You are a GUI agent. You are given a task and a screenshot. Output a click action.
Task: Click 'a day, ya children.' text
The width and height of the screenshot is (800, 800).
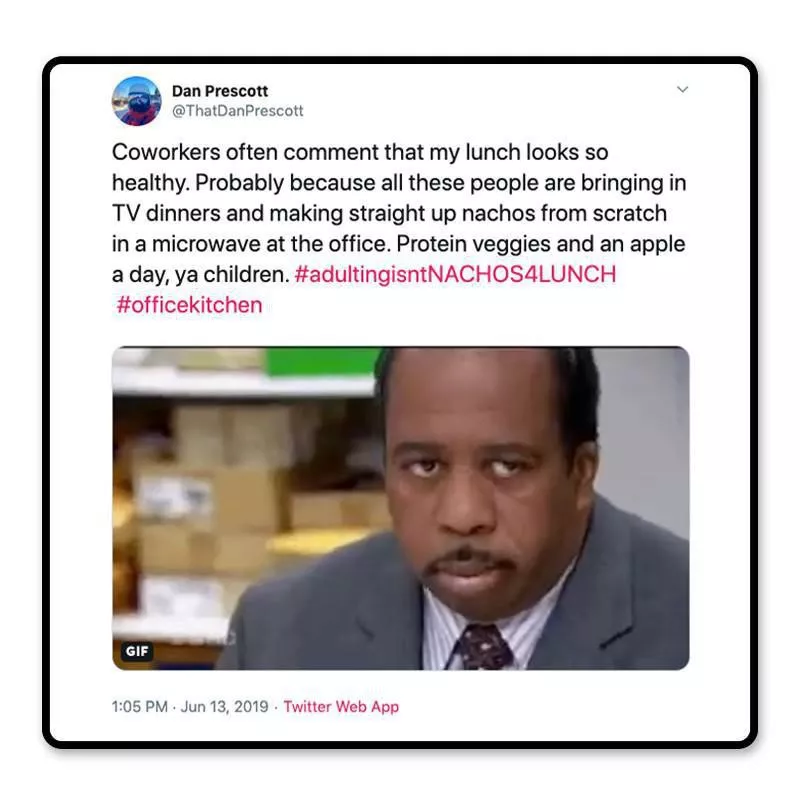201,274
